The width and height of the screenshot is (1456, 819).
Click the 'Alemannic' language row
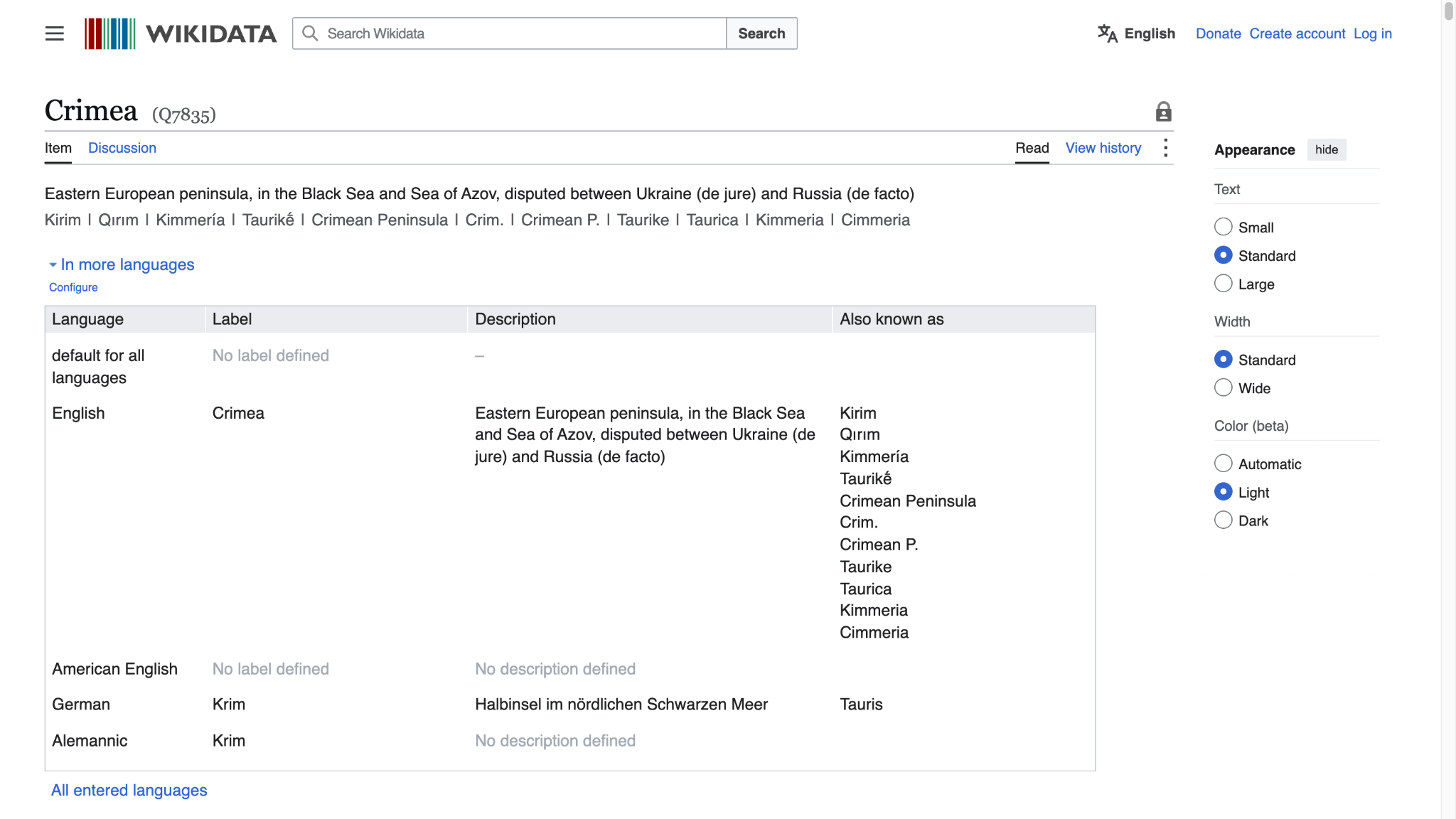[x=570, y=741]
